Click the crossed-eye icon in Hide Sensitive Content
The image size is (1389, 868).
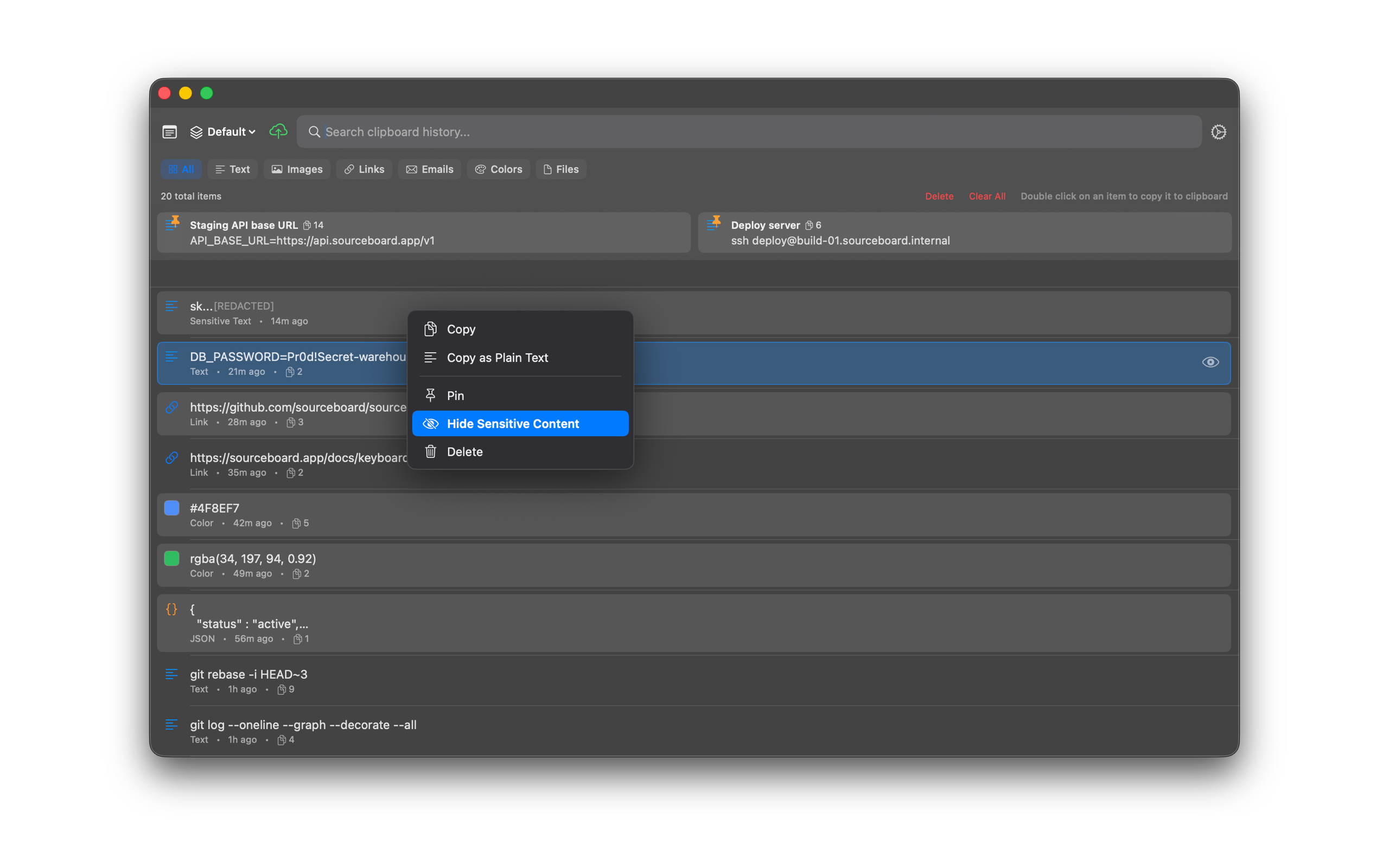[x=430, y=424]
